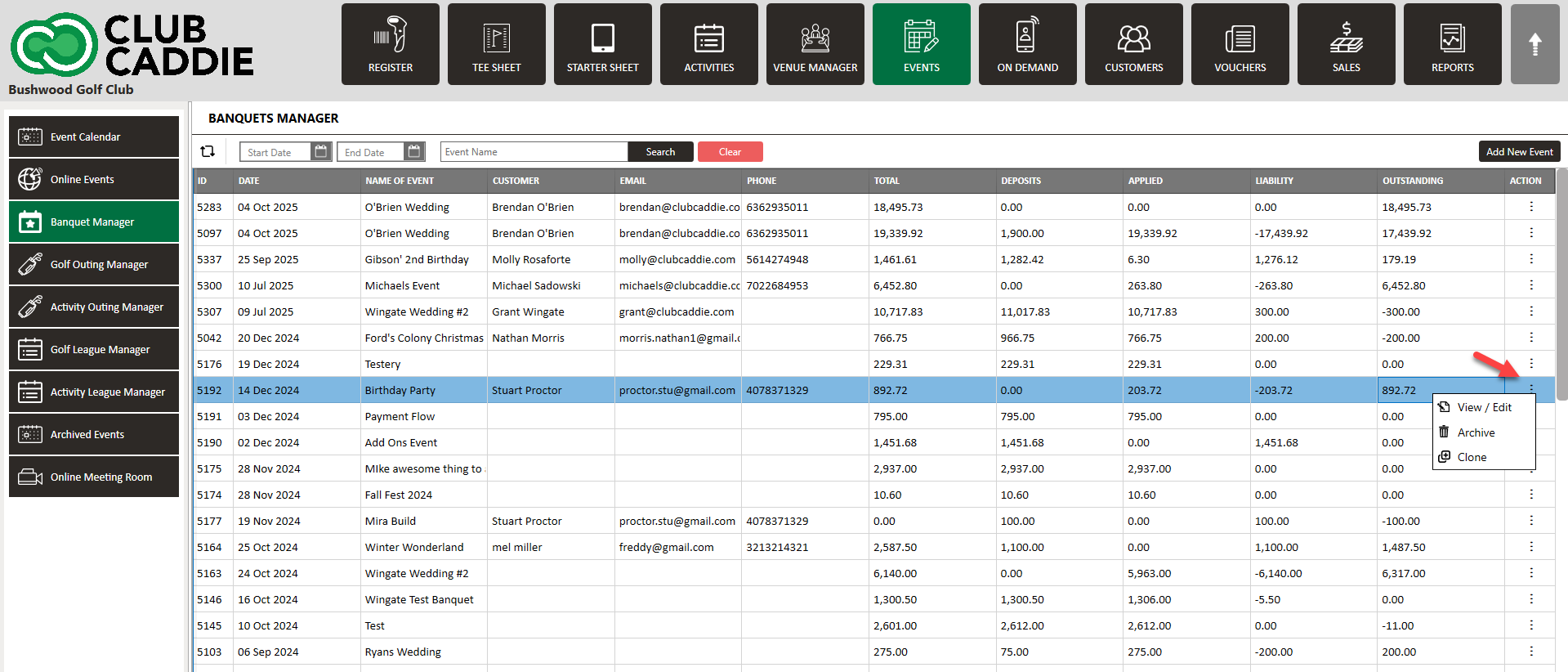Open the Vouchers section
This screenshot has height=672, width=1568.
coord(1240,44)
